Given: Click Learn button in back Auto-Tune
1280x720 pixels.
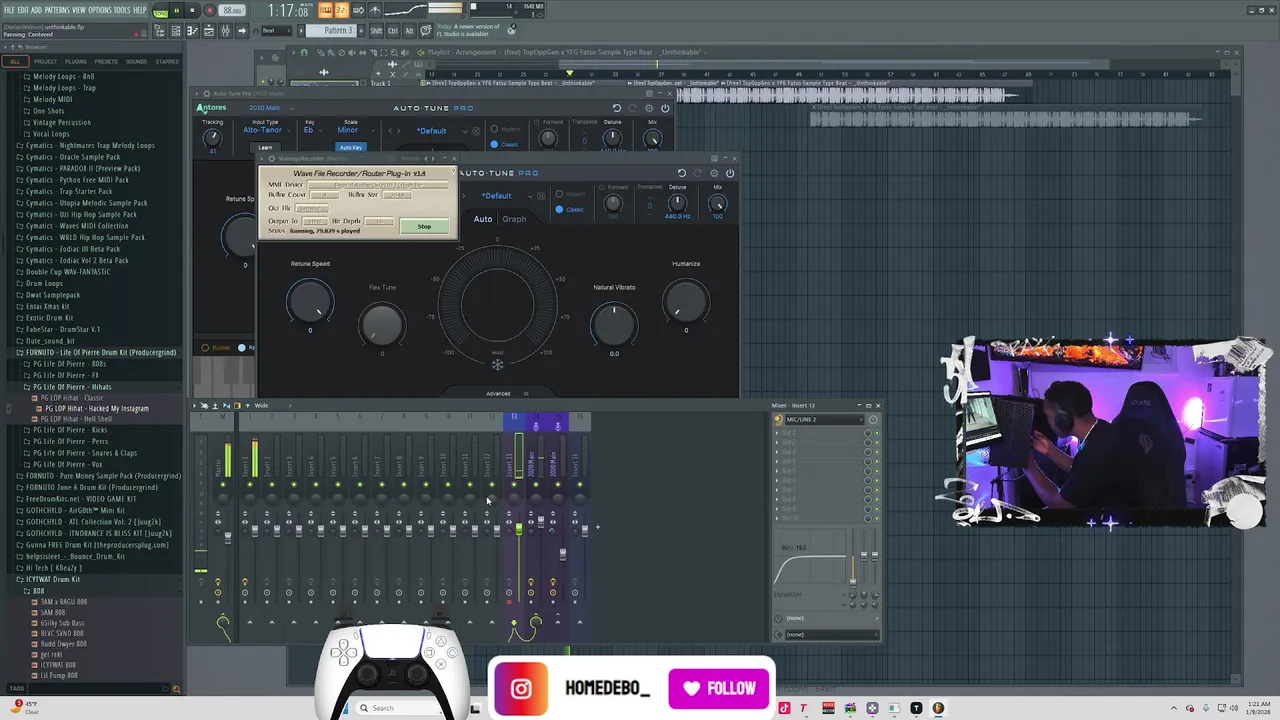Looking at the screenshot, I should tap(265, 147).
